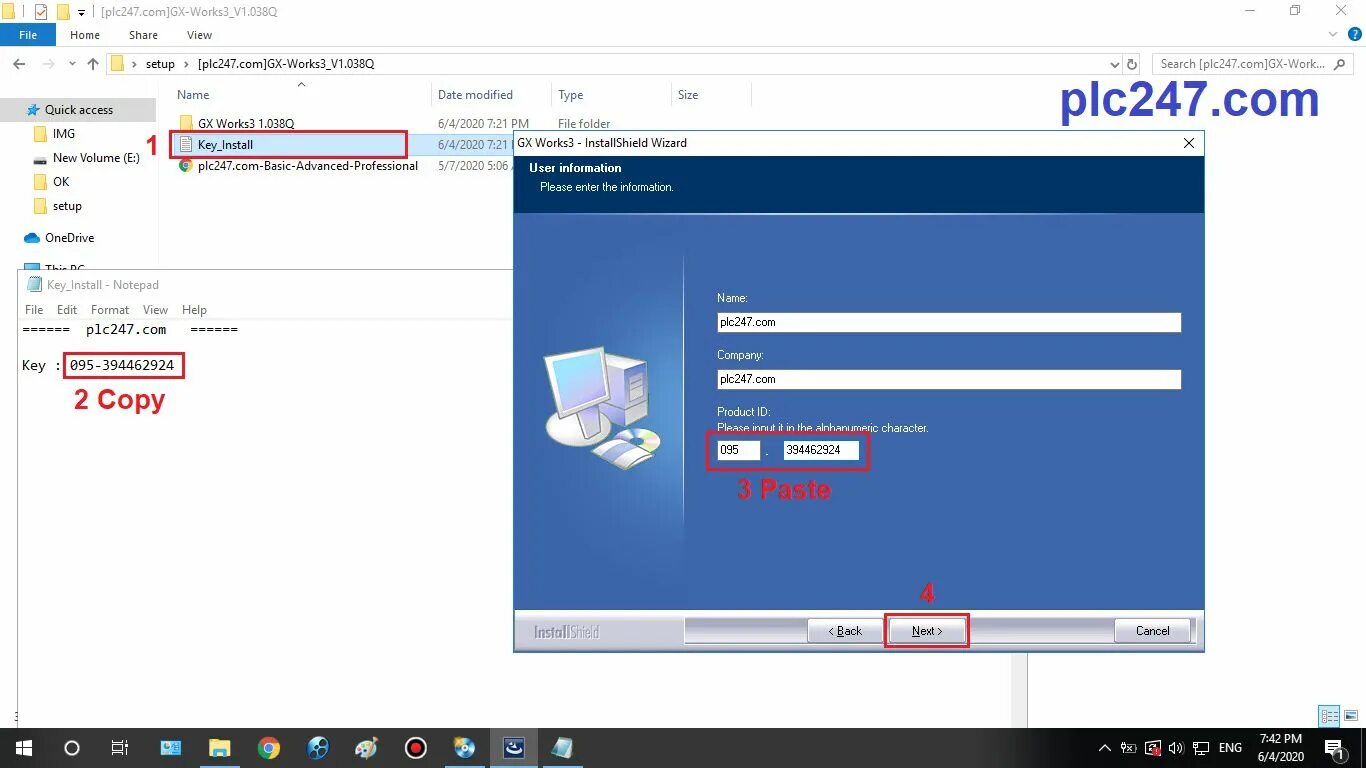
Task: Go back in File Explorer
Action: click(19, 64)
